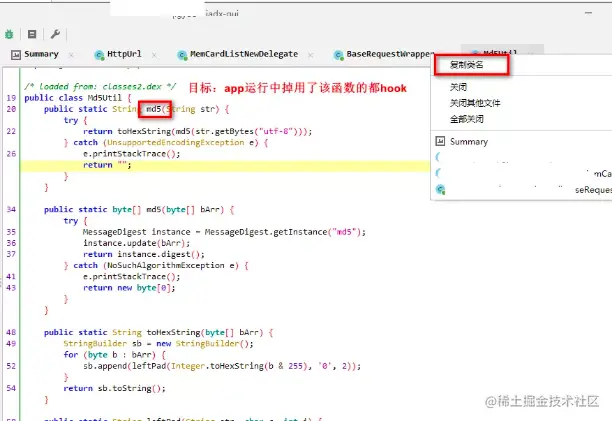
Task: Close the HttpUrl tab
Action: [x=154, y=55]
